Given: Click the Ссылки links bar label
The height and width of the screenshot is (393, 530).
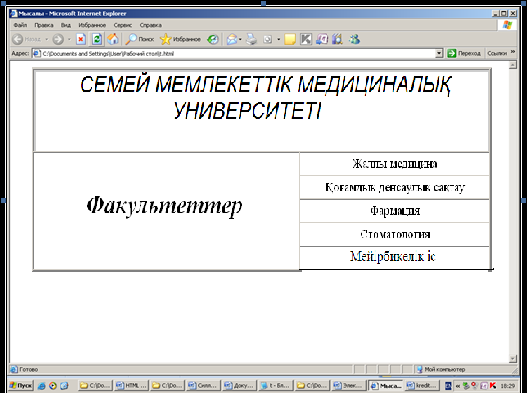Looking at the screenshot, I should 497,53.
